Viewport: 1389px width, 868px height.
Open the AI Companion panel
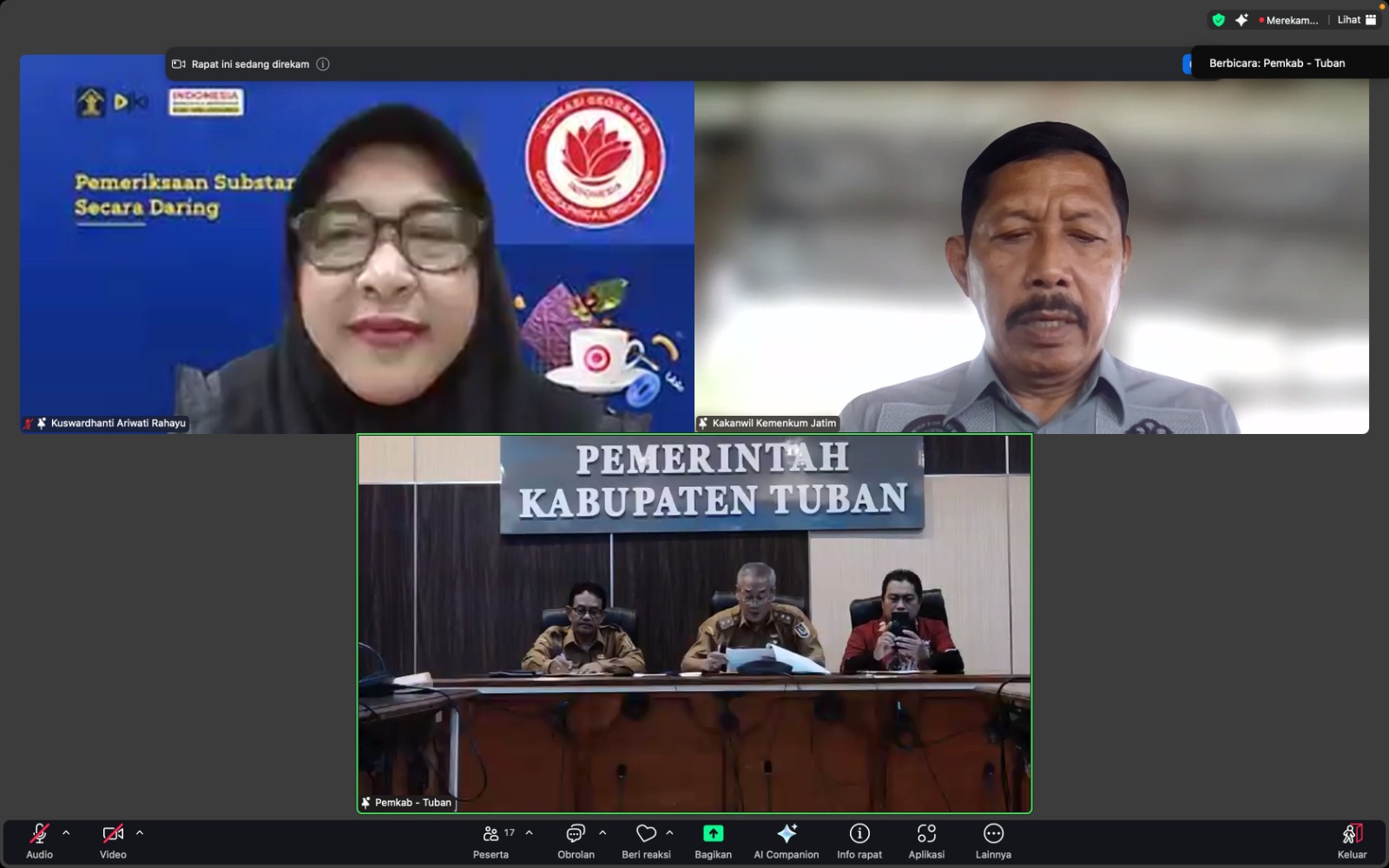coord(785,833)
